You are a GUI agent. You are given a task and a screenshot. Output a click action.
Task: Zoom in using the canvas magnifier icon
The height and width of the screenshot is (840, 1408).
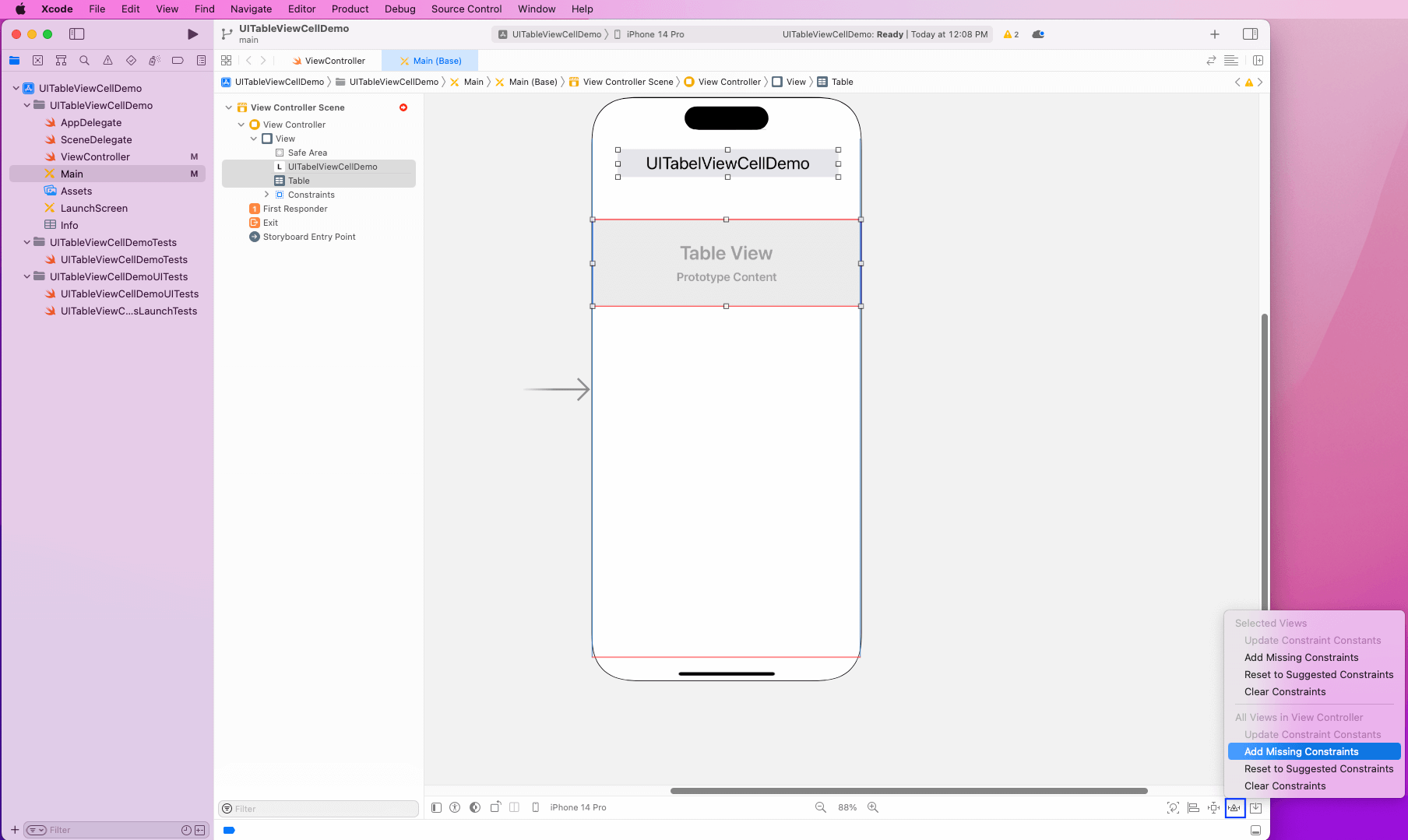(x=873, y=807)
